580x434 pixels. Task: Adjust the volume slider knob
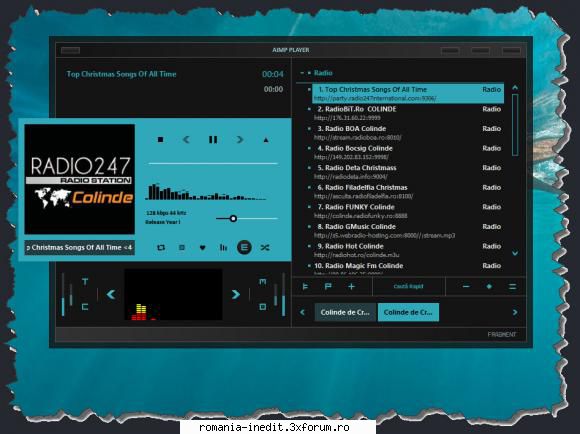[233, 219]
